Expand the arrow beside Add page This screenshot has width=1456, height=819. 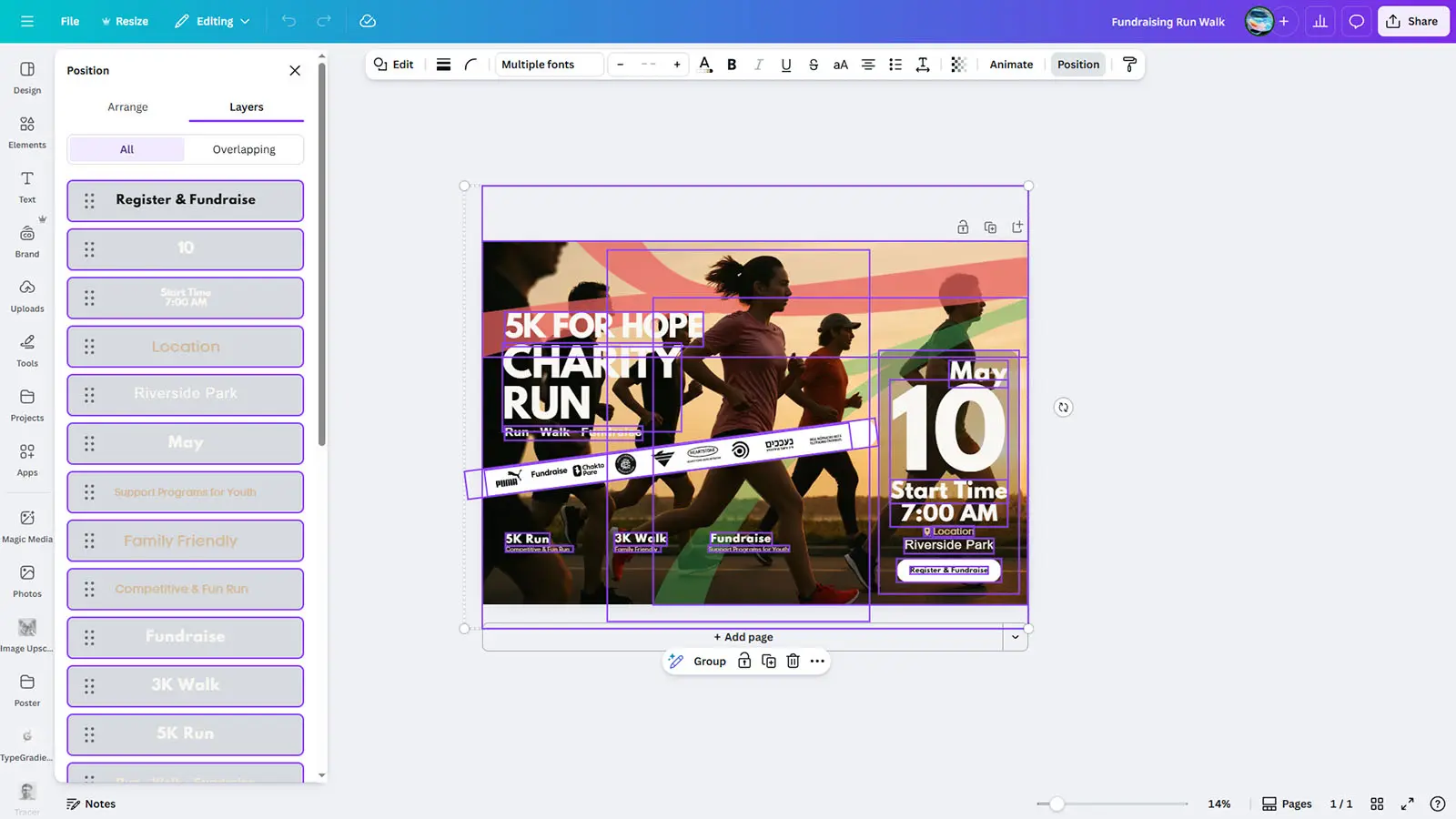(x=1015, y=637)
